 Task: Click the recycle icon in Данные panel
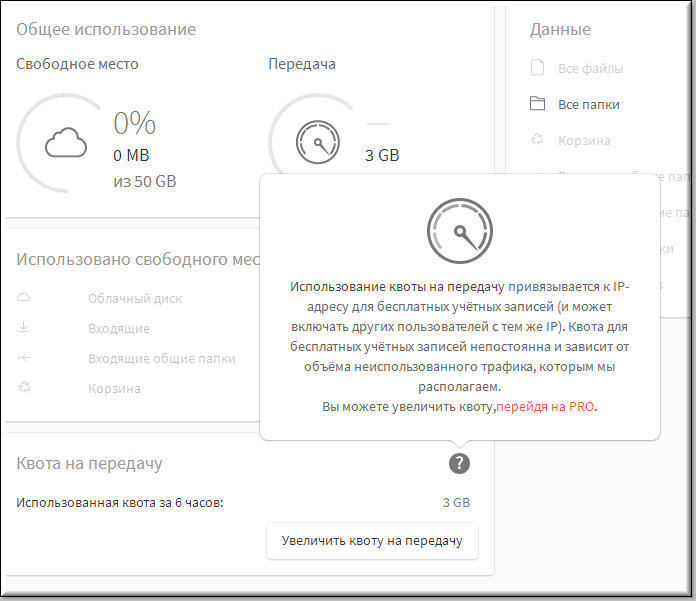[537, 140]
